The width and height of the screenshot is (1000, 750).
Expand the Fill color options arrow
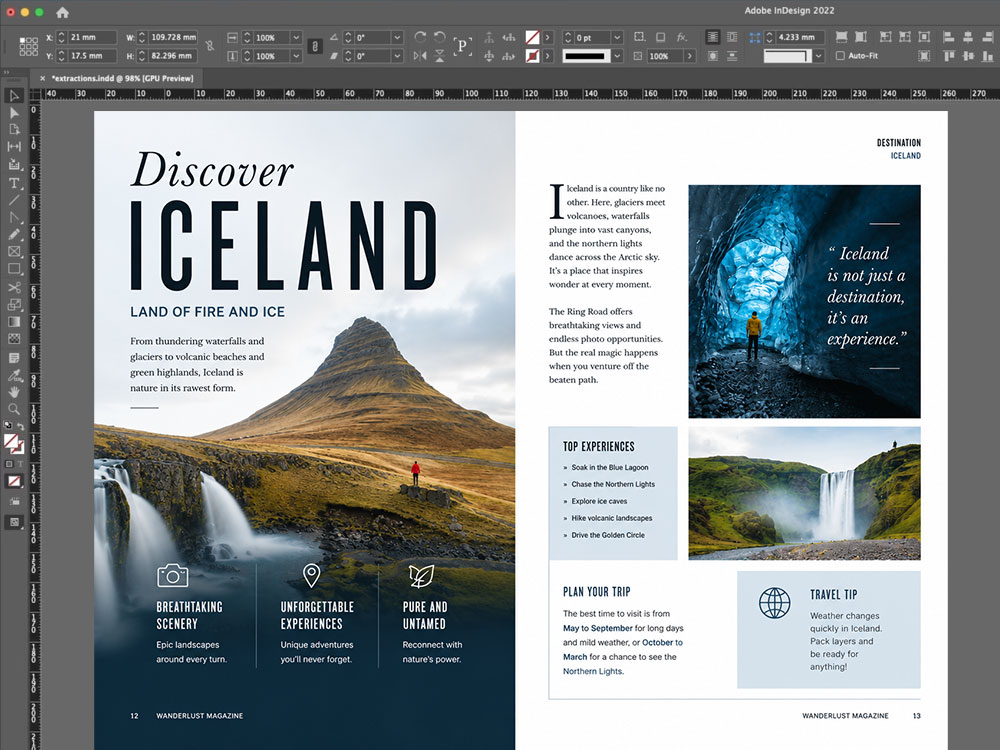548,38
